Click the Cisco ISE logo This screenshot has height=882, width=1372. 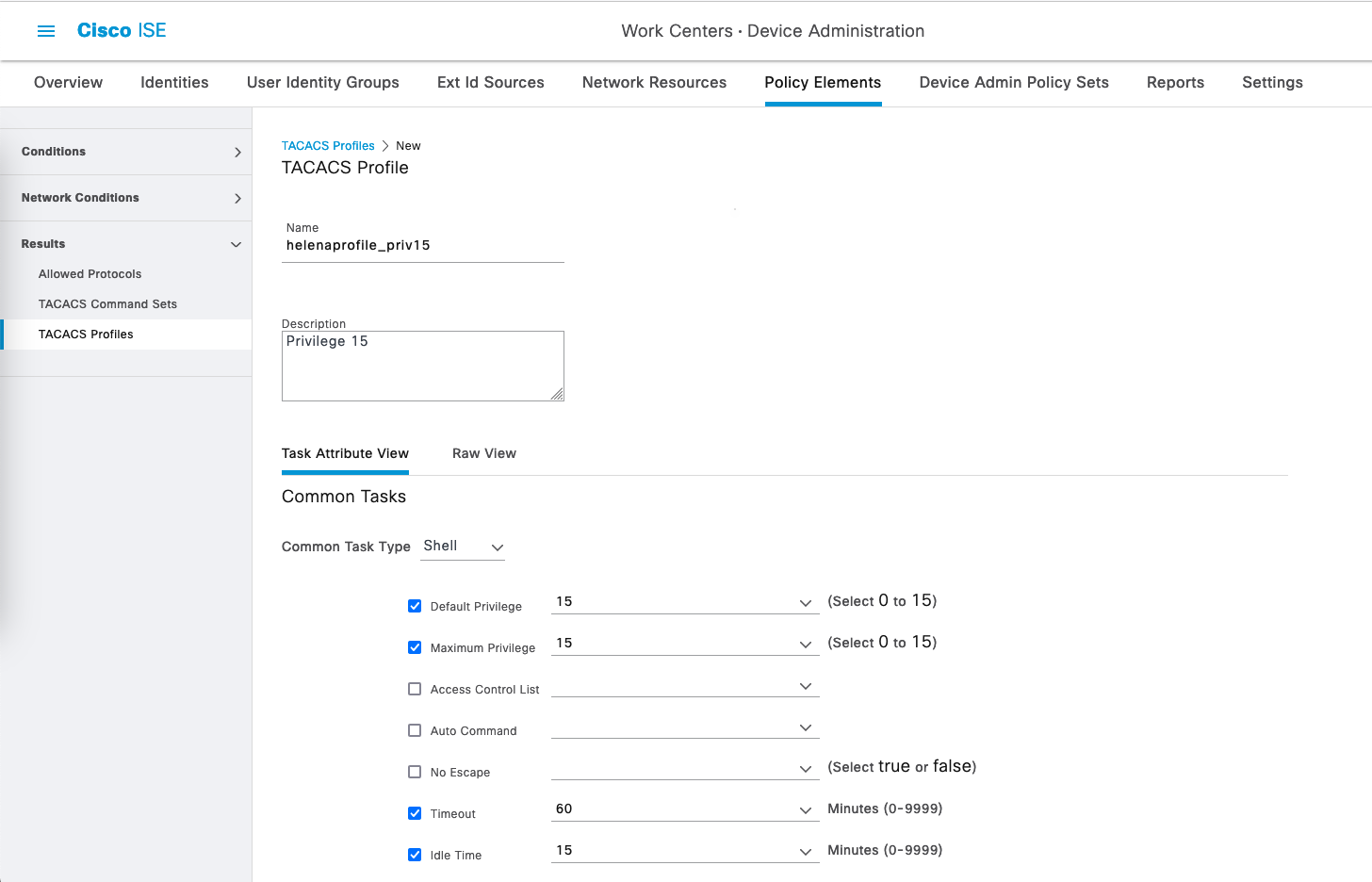pyautogui.click(x=122, y=31)
